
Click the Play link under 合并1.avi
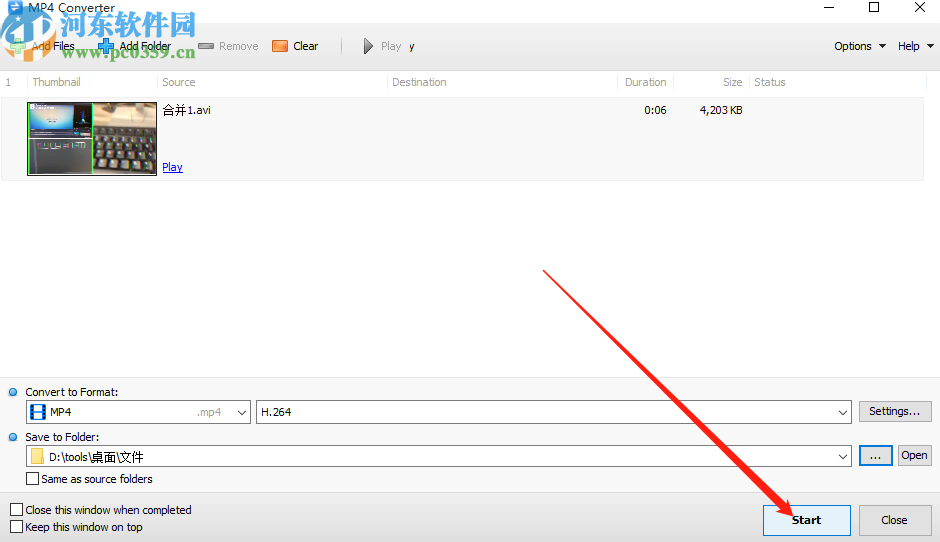[173, 167]
